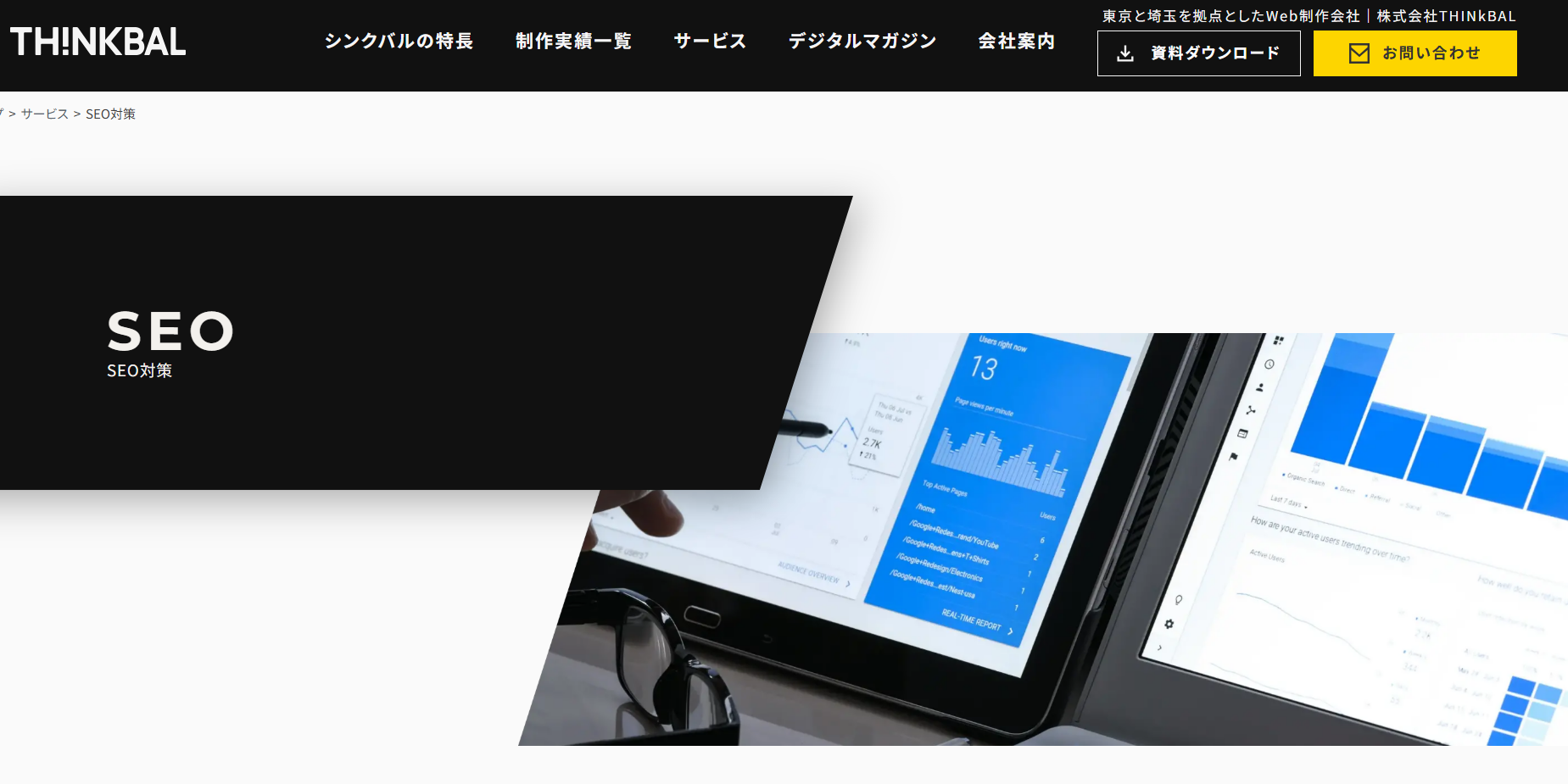Click the THINKBAL logo
Screen dimensions: 1568x784
coord(96,41)
